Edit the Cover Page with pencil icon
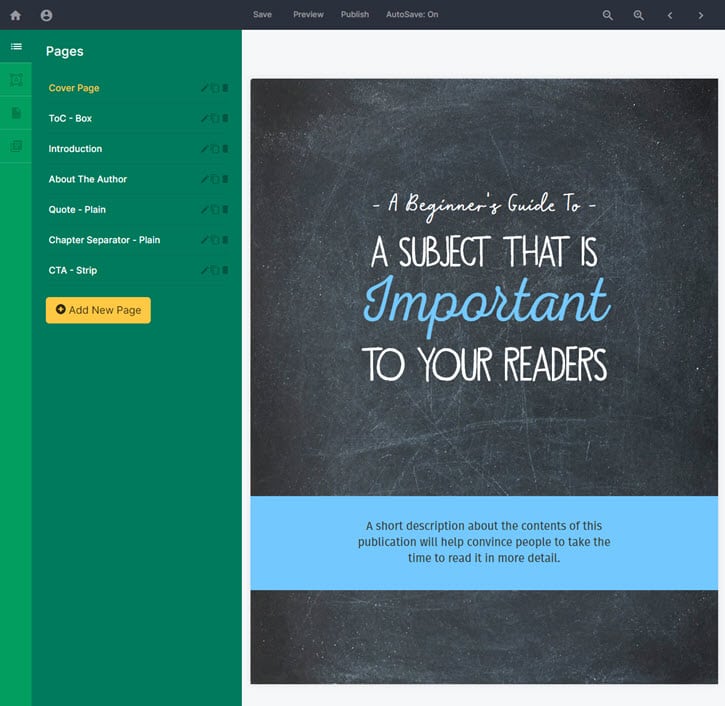This screenshot has height=706, width=725. pyautogui.click(x=205, y=88)
